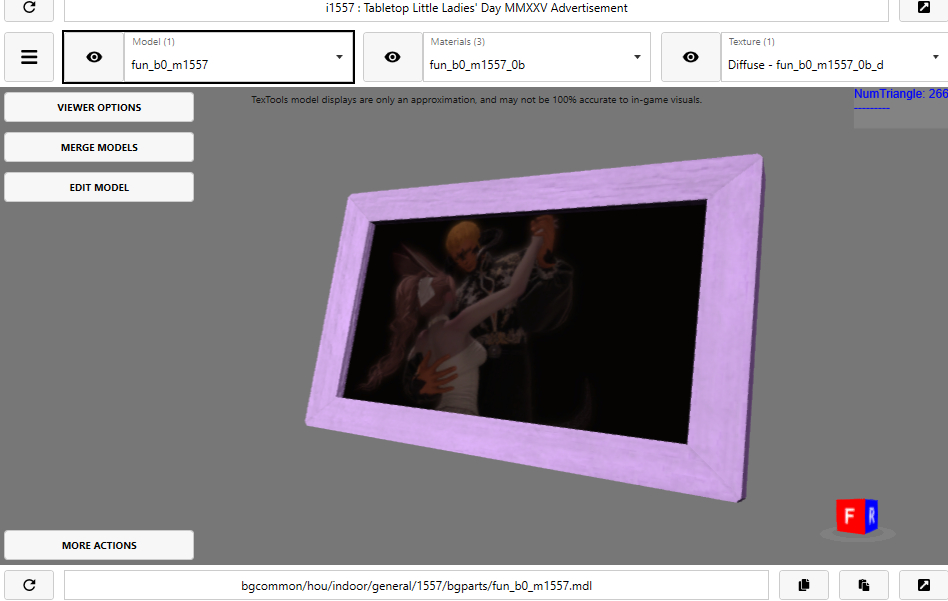
Task: Click the Merge Models button
Action: (99, 147)
